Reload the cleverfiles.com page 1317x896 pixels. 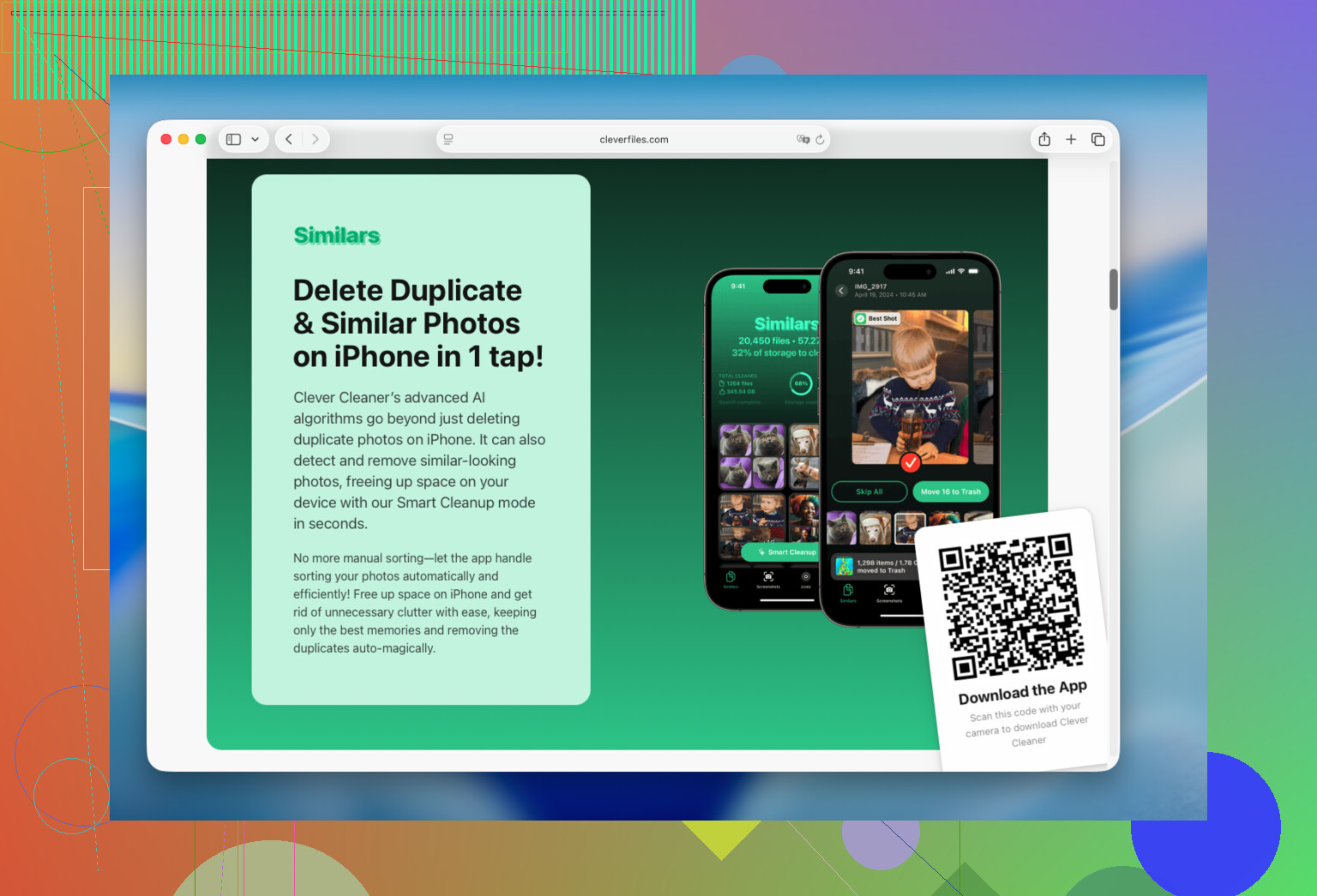tap(820, 139)
